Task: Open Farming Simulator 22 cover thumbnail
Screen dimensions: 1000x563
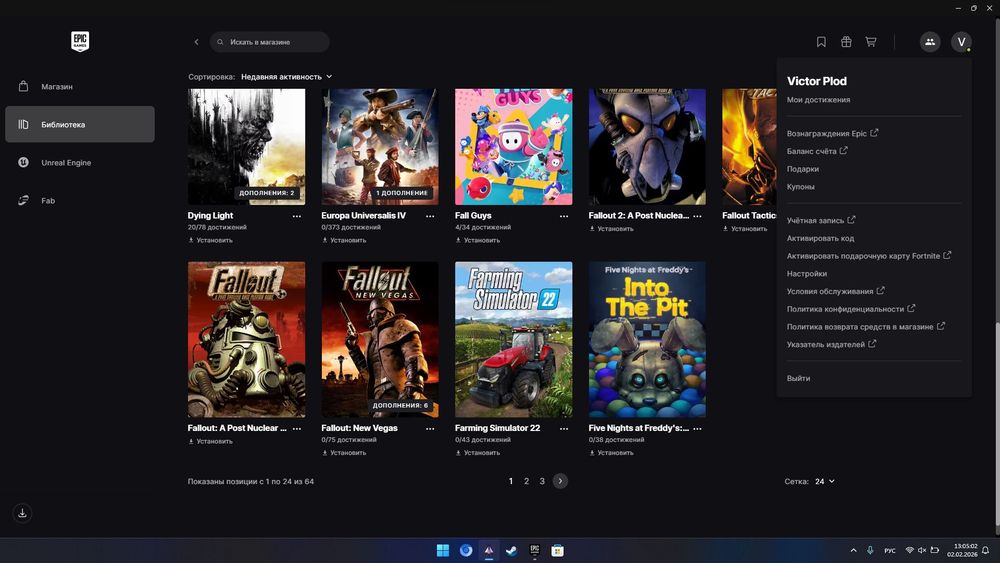Action: pos(513,339)
